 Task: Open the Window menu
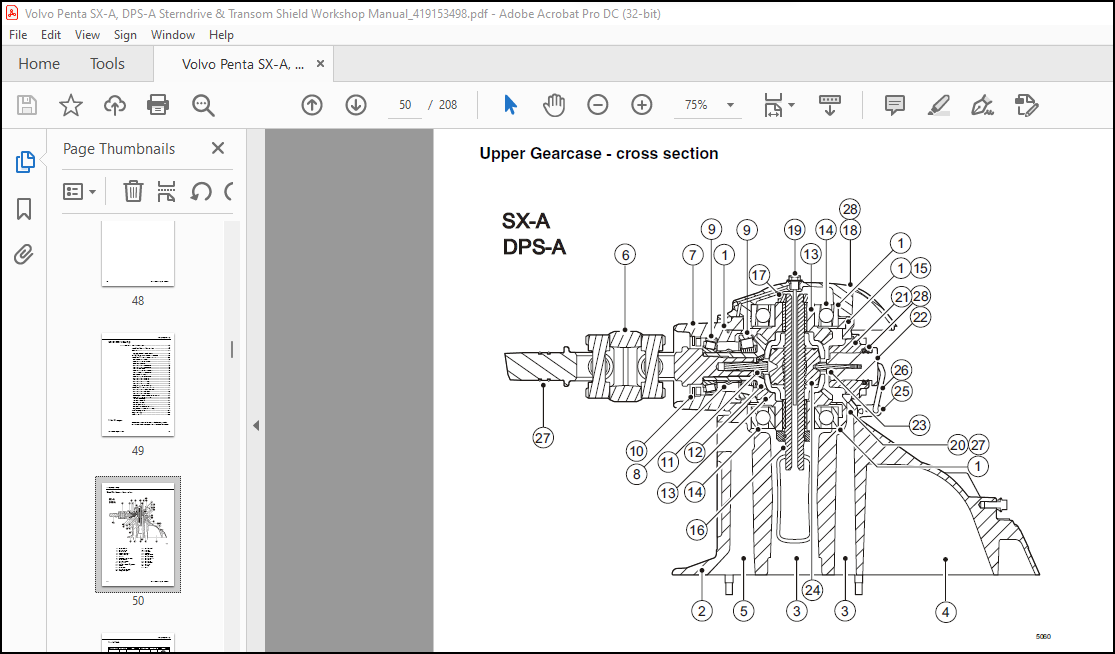point(173,35)
